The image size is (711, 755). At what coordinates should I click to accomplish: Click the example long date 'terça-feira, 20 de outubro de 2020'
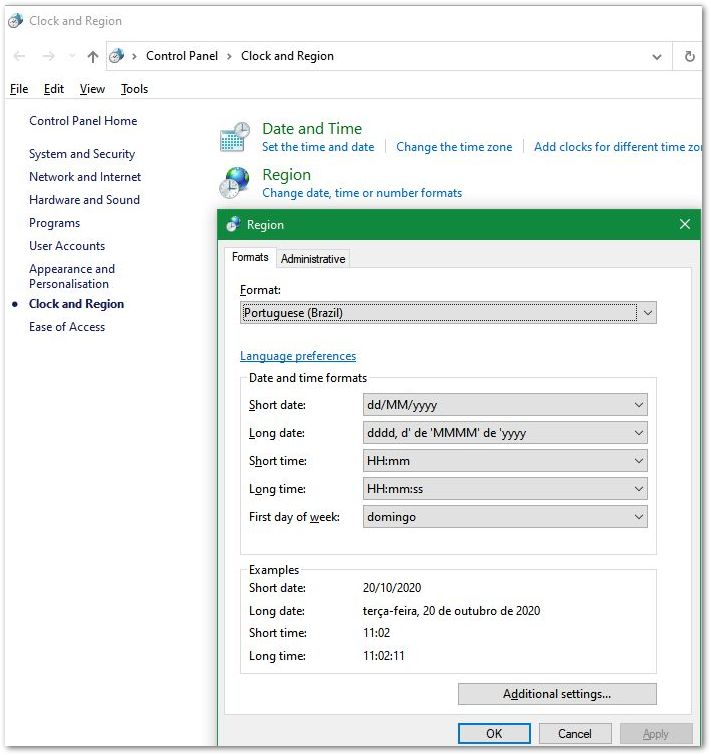[x=452, y=611]
